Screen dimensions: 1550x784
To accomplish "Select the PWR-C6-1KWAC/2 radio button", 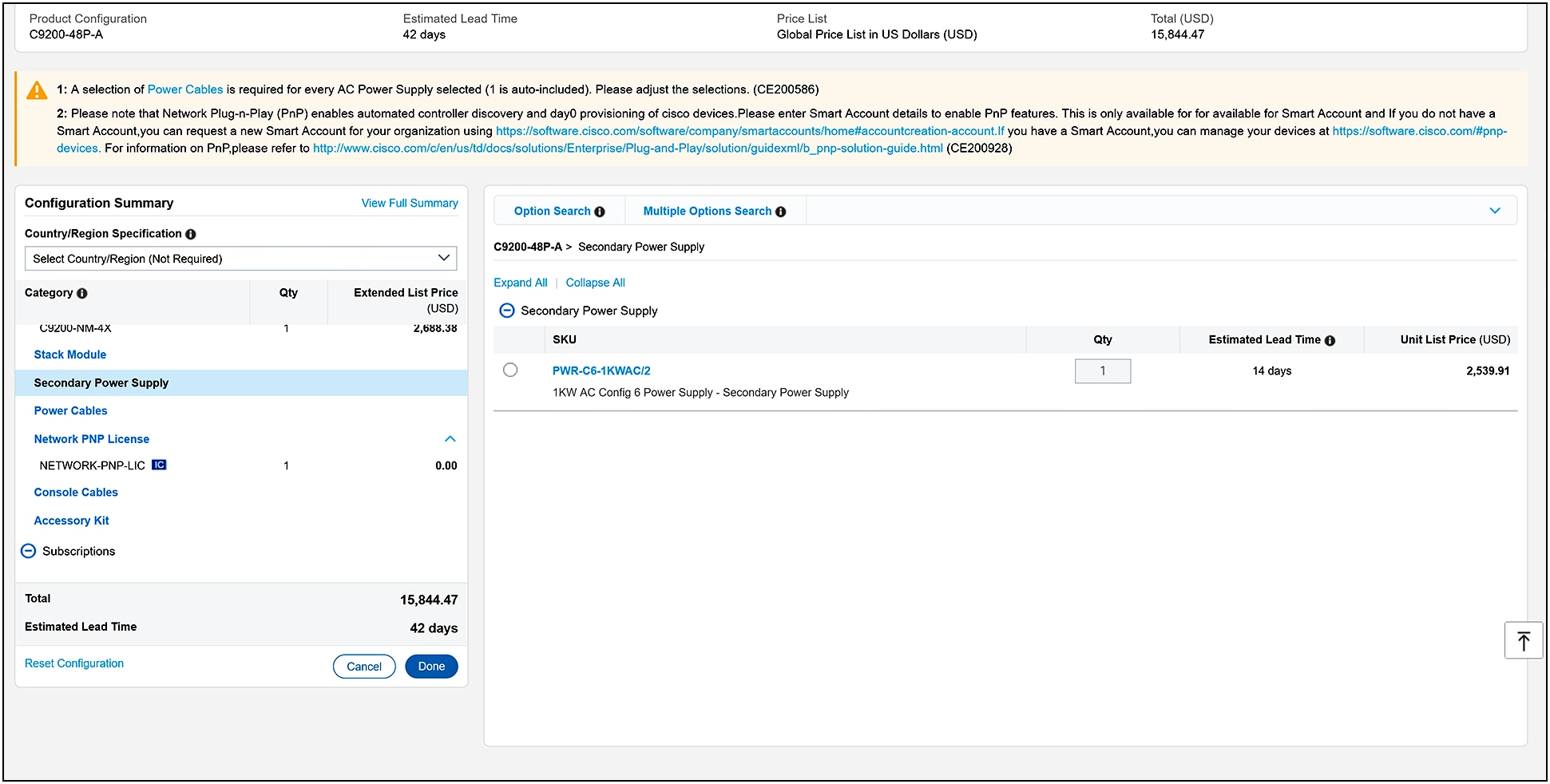I will (510, 370).
